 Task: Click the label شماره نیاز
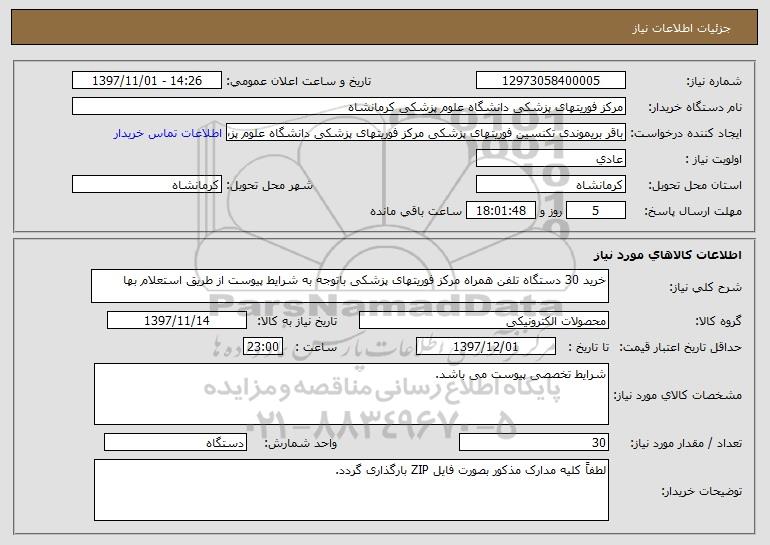pyautogui.click(x=714, y=81)
